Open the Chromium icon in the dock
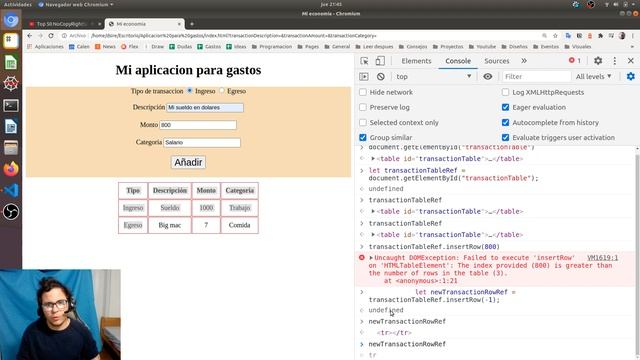Image resolution: width=640 pixels, height=360 pixels. (11, 20)
